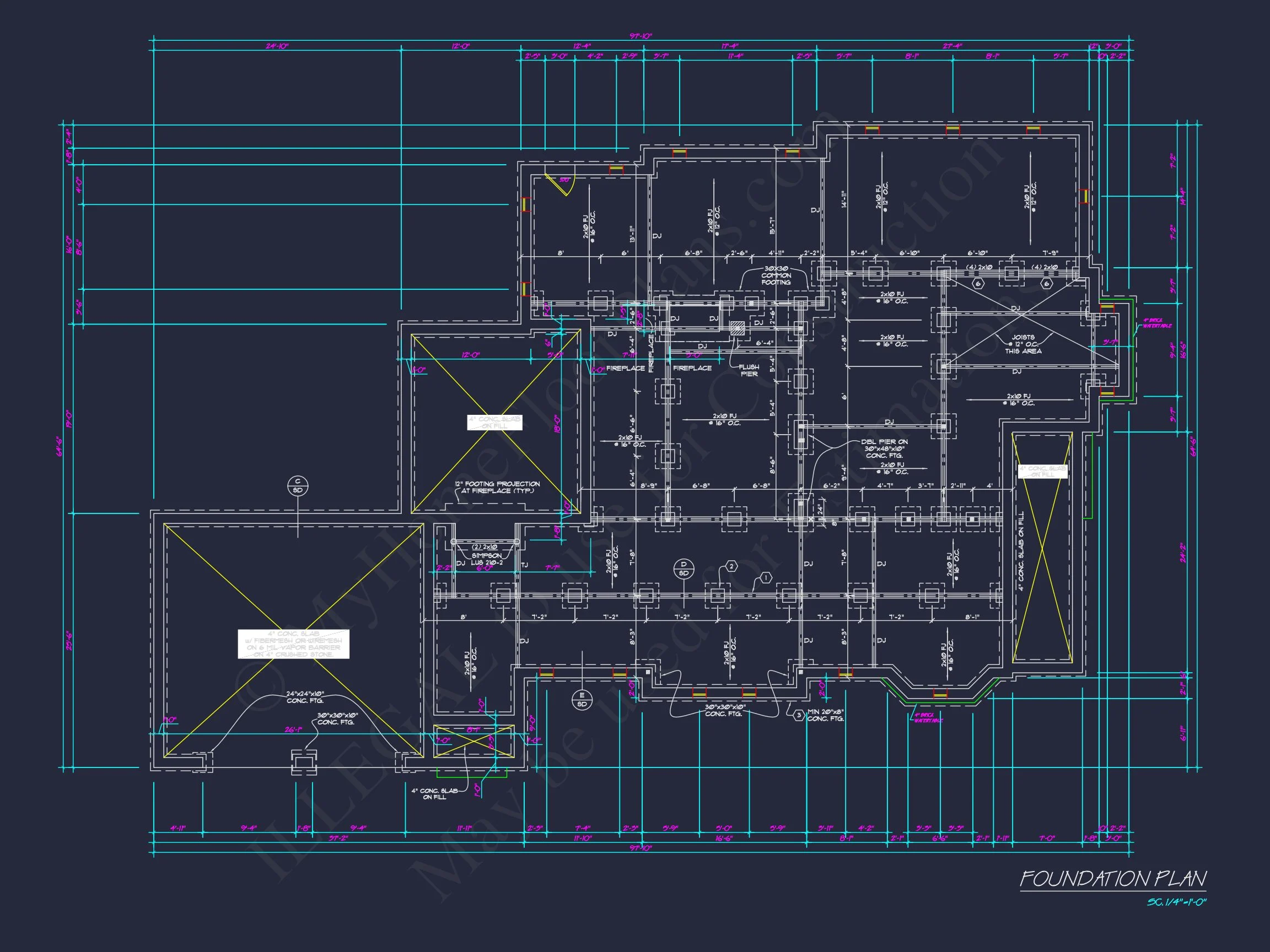Click the E/8D section marker near bottom

pyautogui.click(x=583, y=700)
